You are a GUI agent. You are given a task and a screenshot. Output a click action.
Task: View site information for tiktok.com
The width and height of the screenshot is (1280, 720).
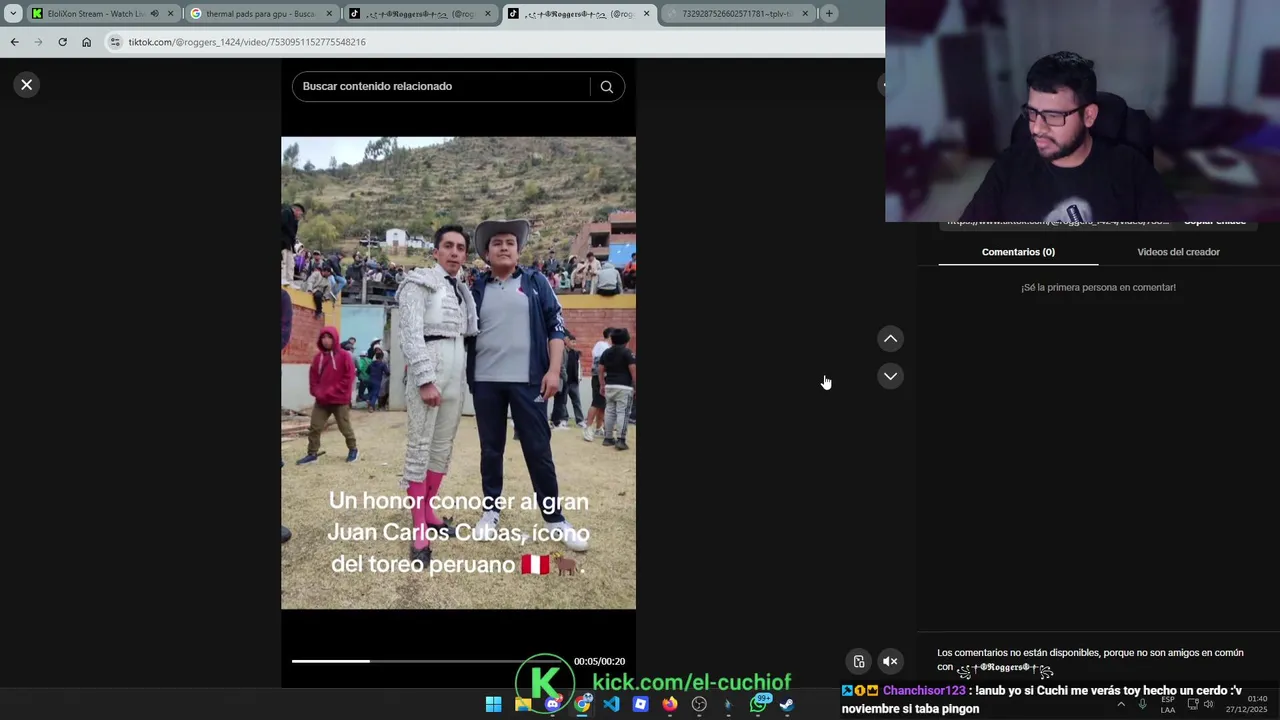click(x=115, y=42)
